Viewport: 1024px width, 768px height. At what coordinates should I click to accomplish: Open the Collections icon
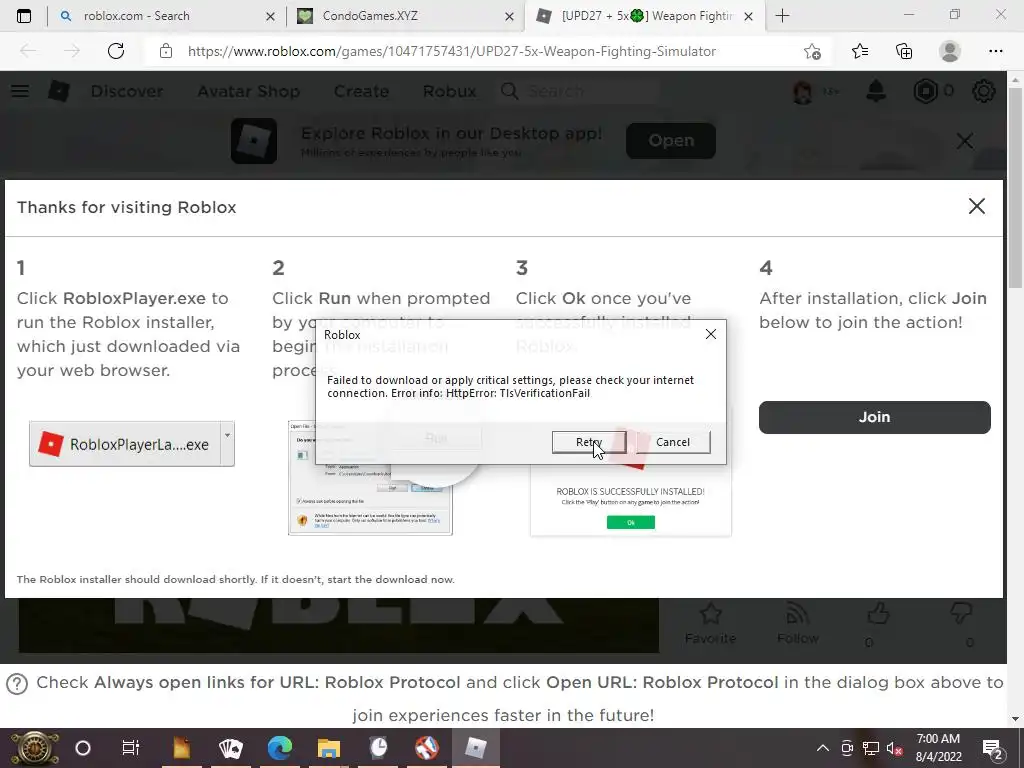coord(904,51)
